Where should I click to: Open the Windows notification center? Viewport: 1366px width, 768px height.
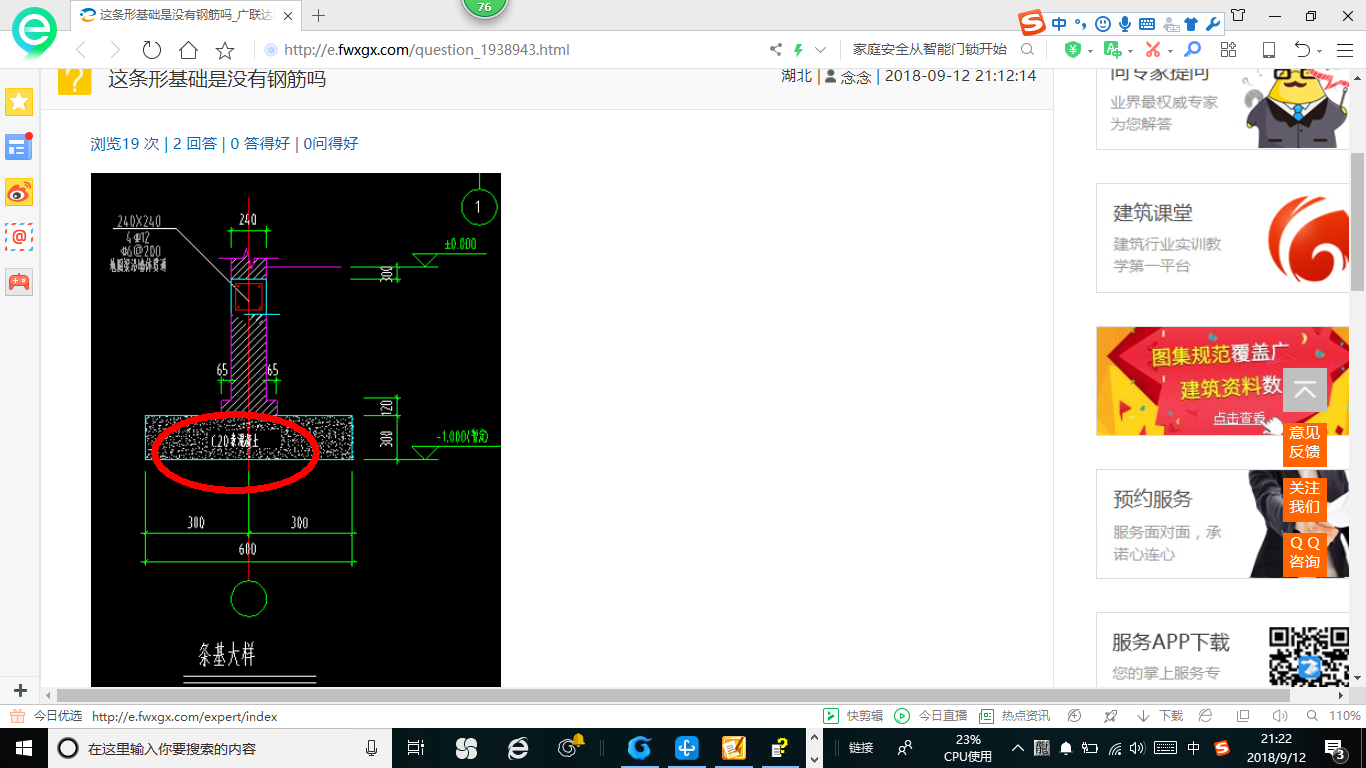(x=1335, y=748)
